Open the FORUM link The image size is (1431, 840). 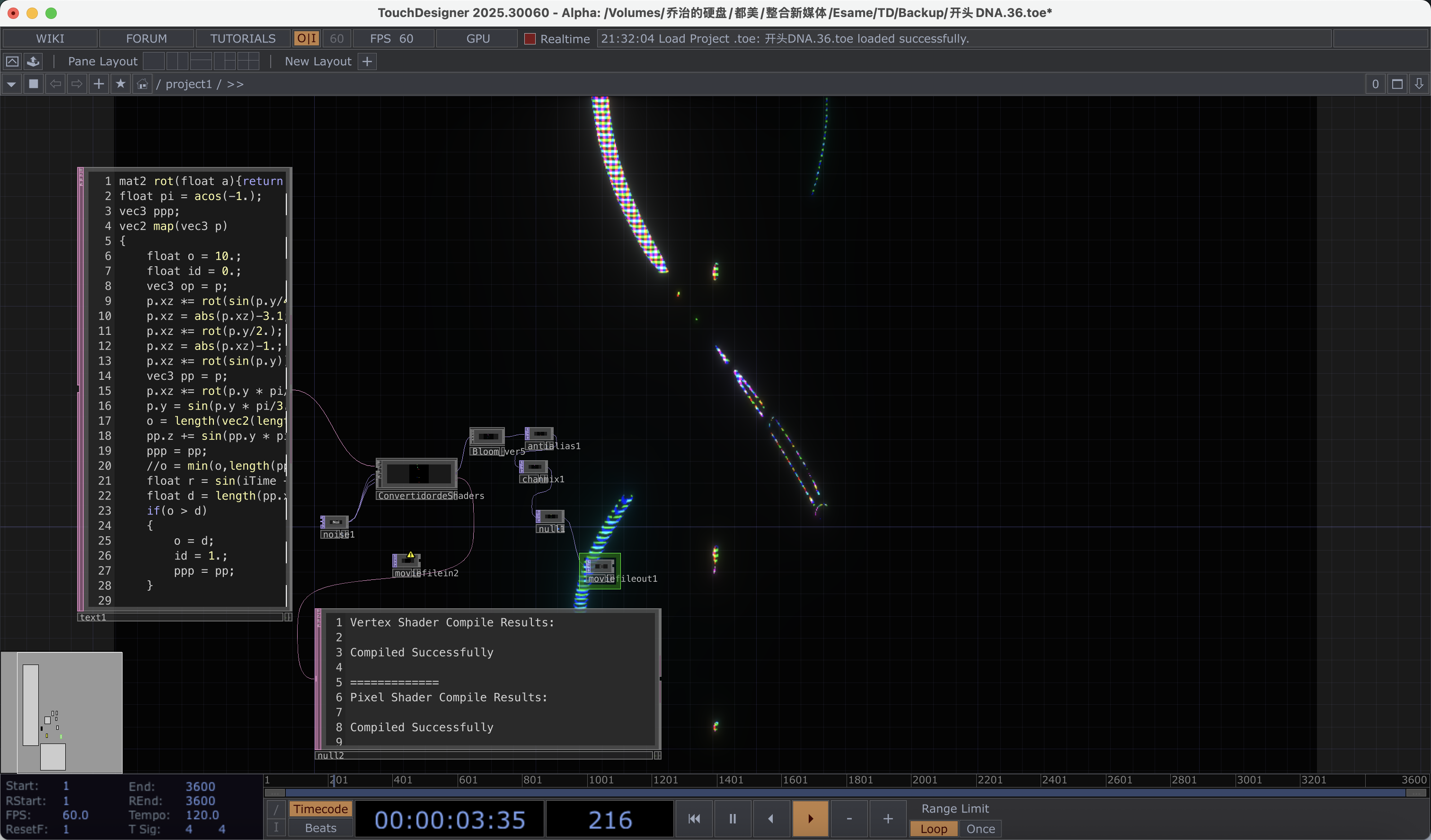[x=147, y=39]
